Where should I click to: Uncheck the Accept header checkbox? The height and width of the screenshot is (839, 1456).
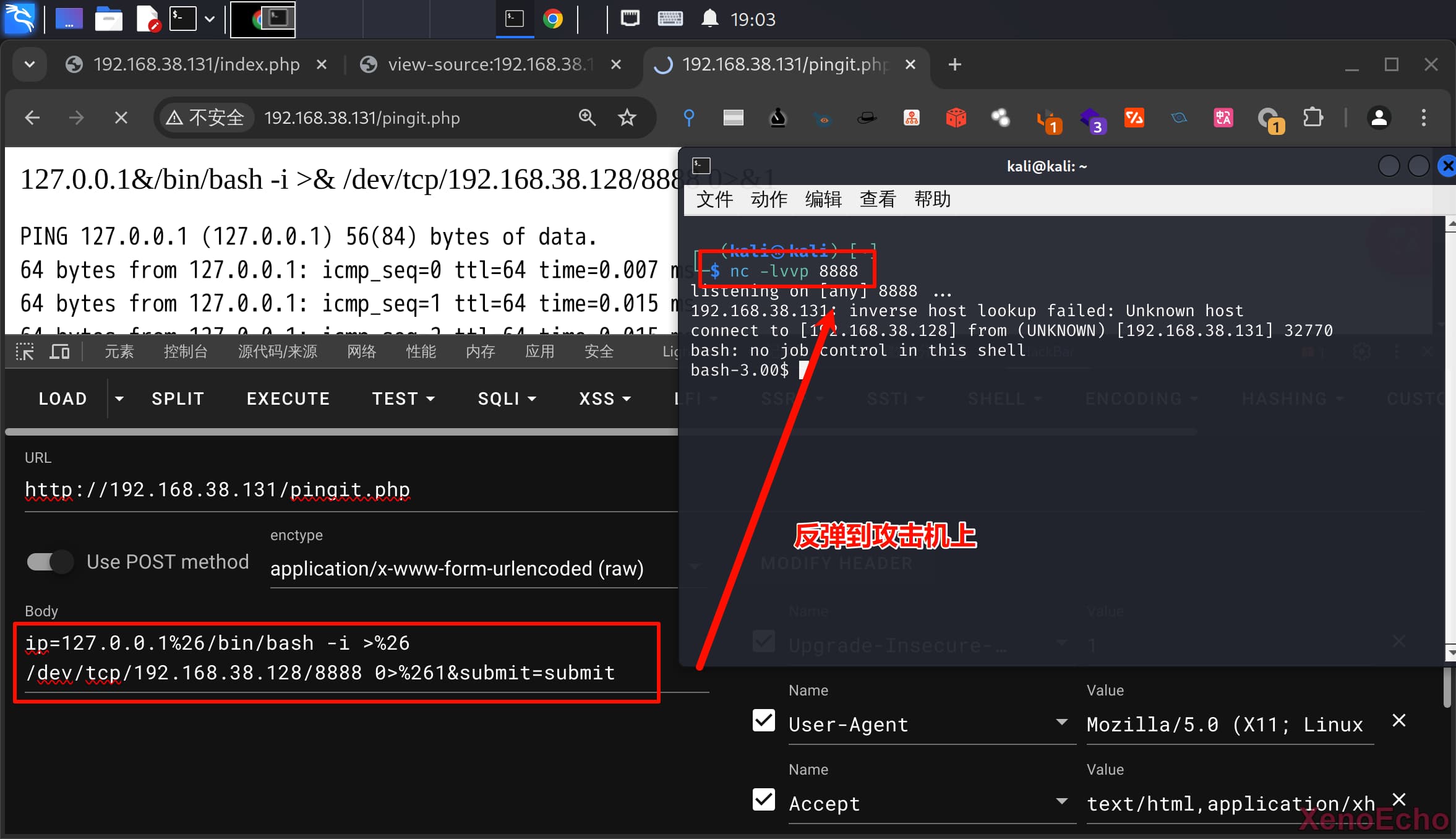click(x=764, y=800)
